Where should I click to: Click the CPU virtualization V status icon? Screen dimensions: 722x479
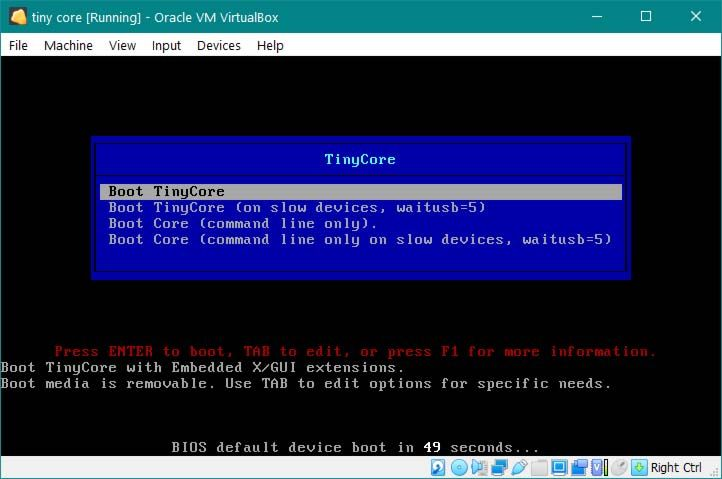598,467
